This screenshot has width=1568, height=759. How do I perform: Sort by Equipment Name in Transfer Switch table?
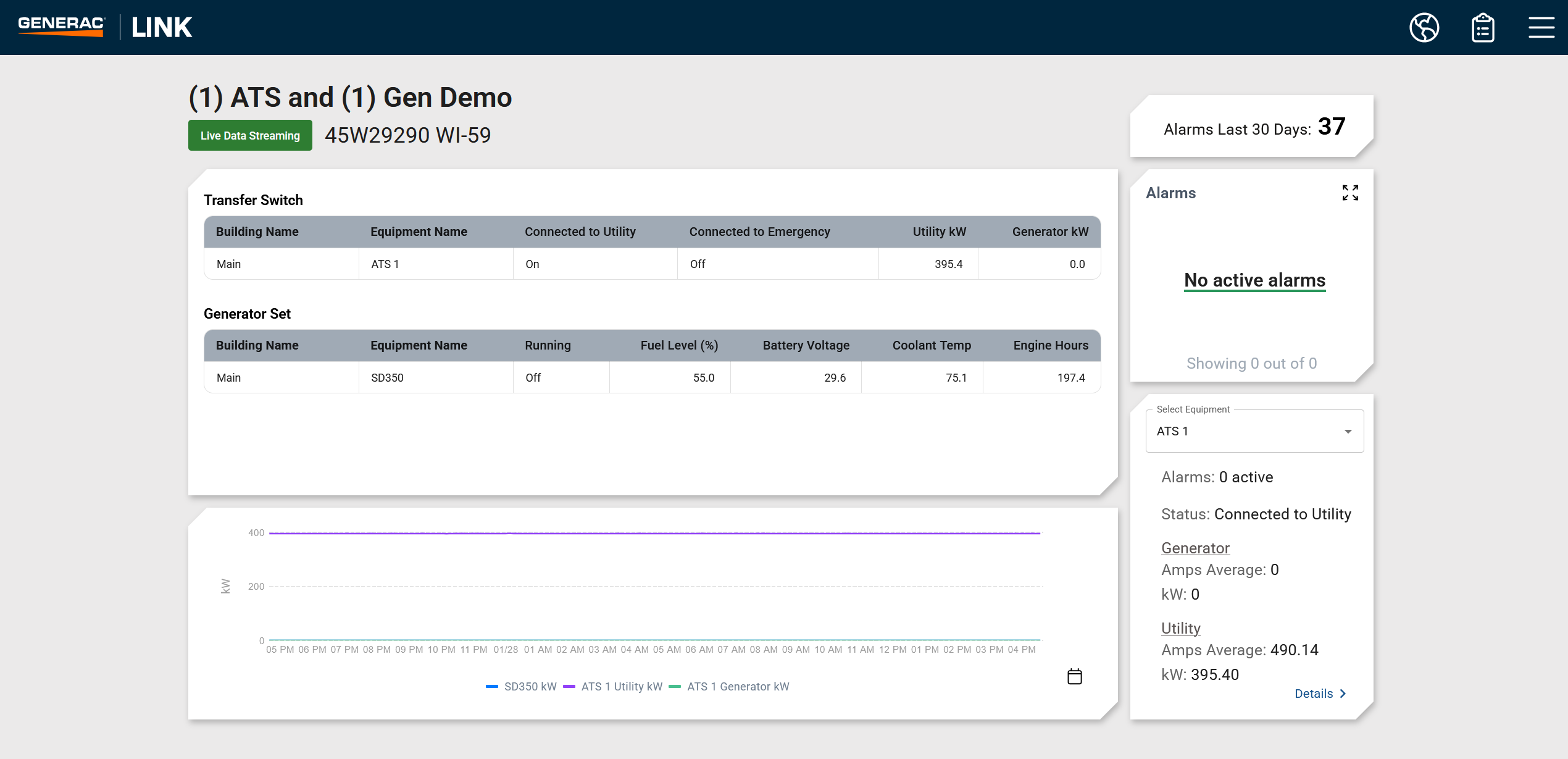point(419,232)
